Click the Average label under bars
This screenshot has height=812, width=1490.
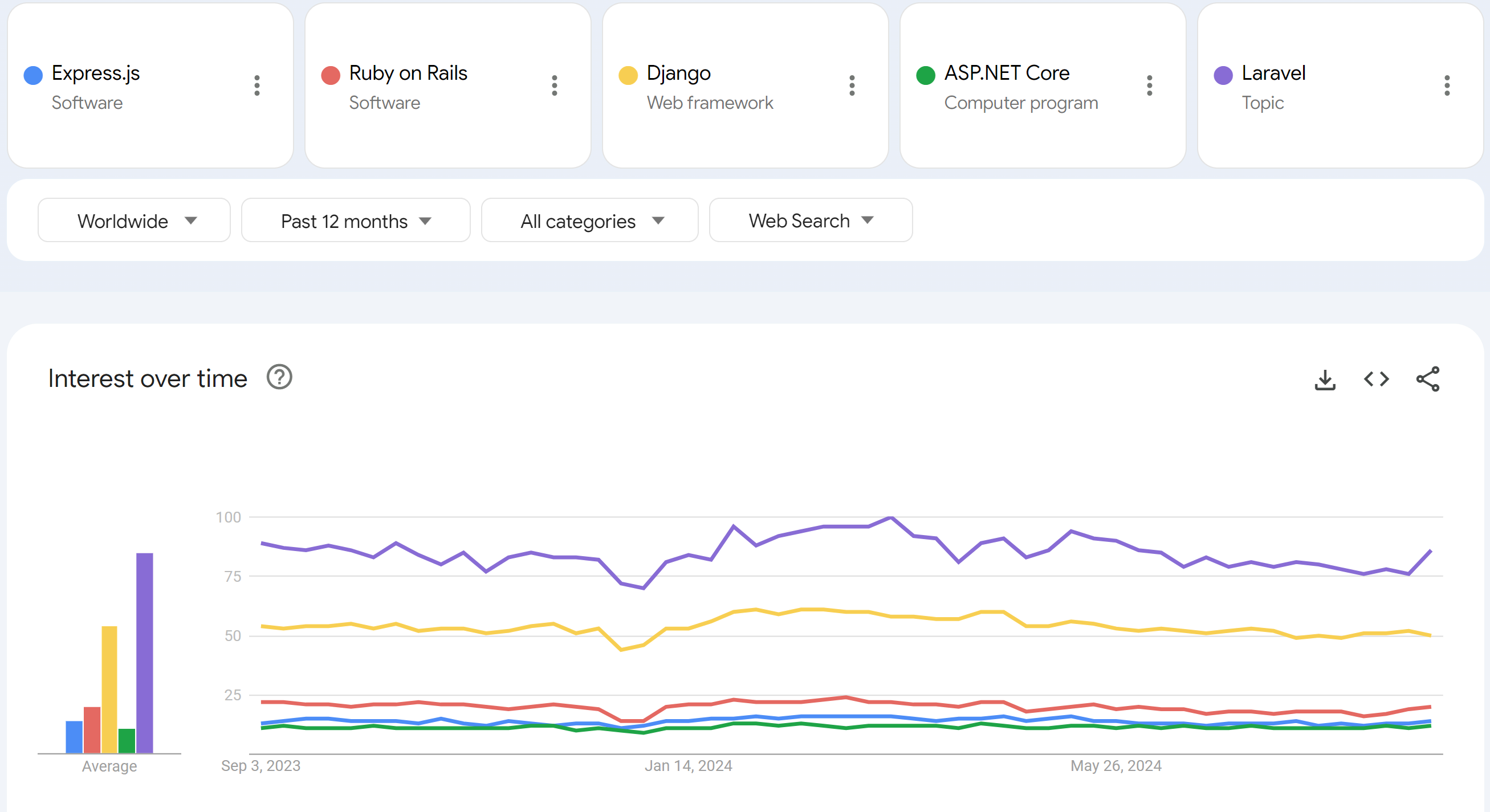(109, 766)
